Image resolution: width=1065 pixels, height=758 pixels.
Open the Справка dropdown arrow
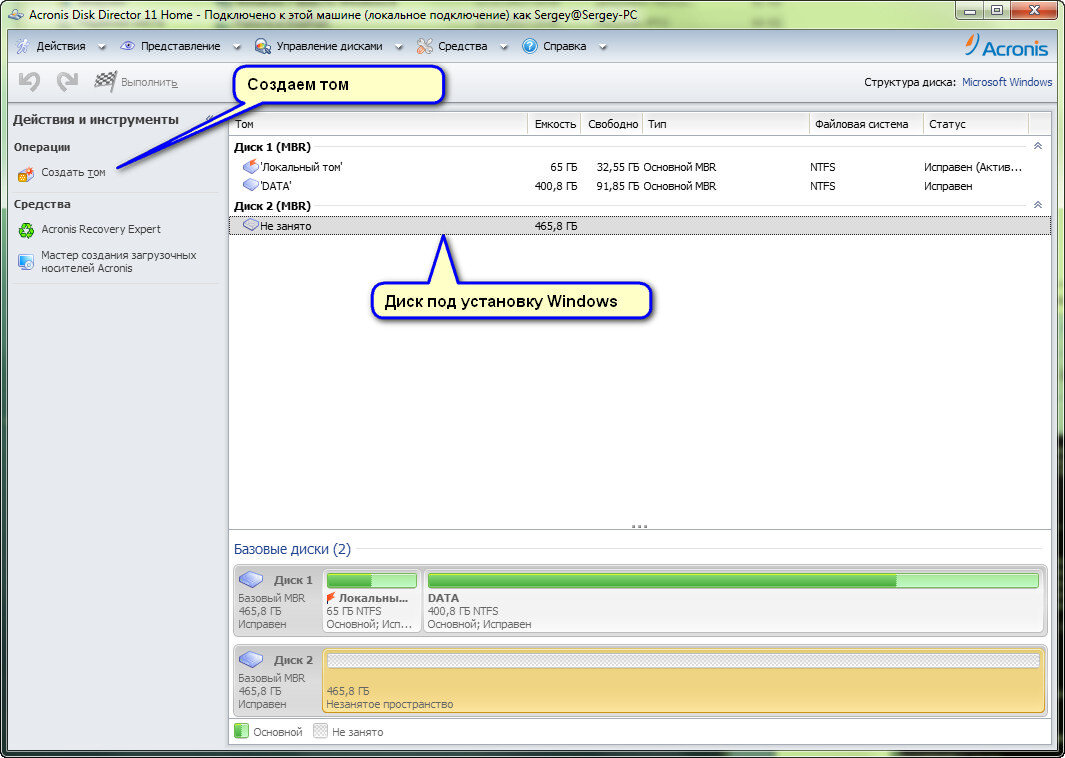point(602,47)
